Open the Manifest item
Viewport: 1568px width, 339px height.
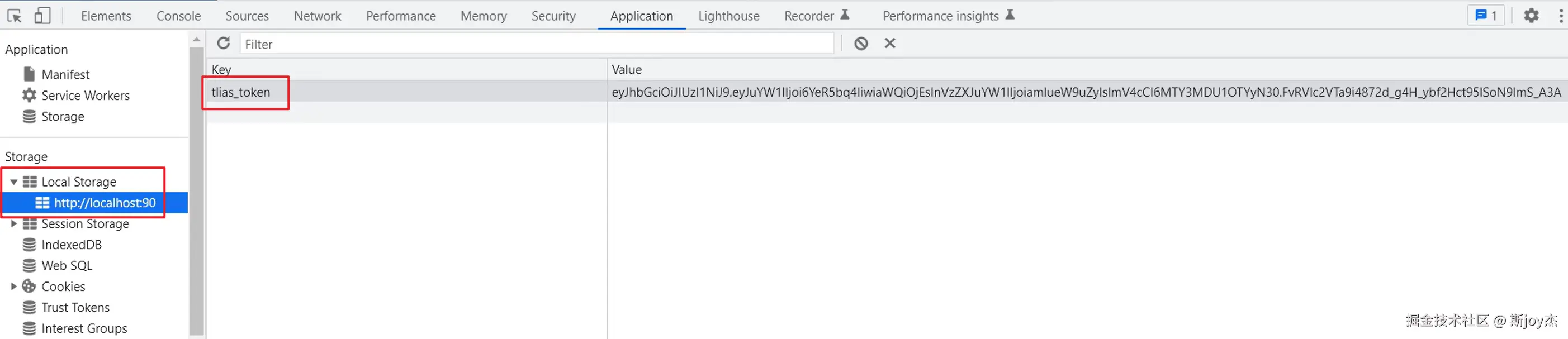65,74
